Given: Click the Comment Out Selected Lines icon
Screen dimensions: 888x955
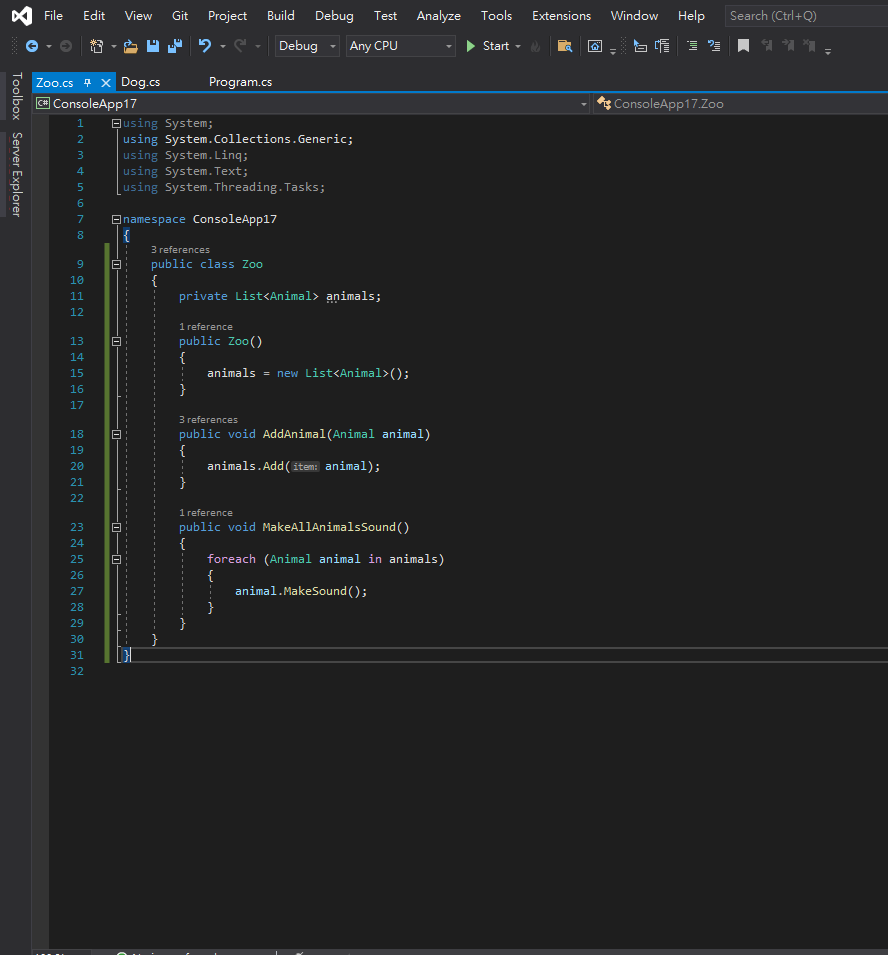Looking at the screenshot, I should (x=692, y=46).
